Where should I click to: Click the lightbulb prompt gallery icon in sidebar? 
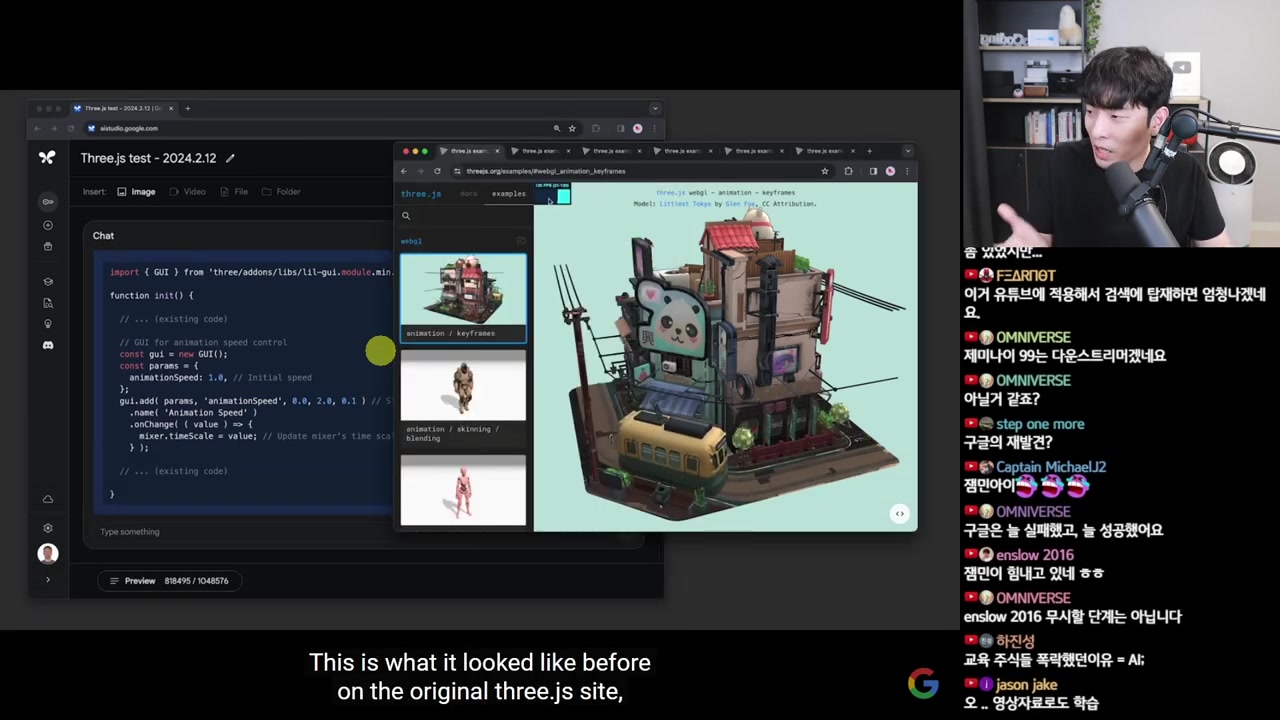[x=47, y=323]
